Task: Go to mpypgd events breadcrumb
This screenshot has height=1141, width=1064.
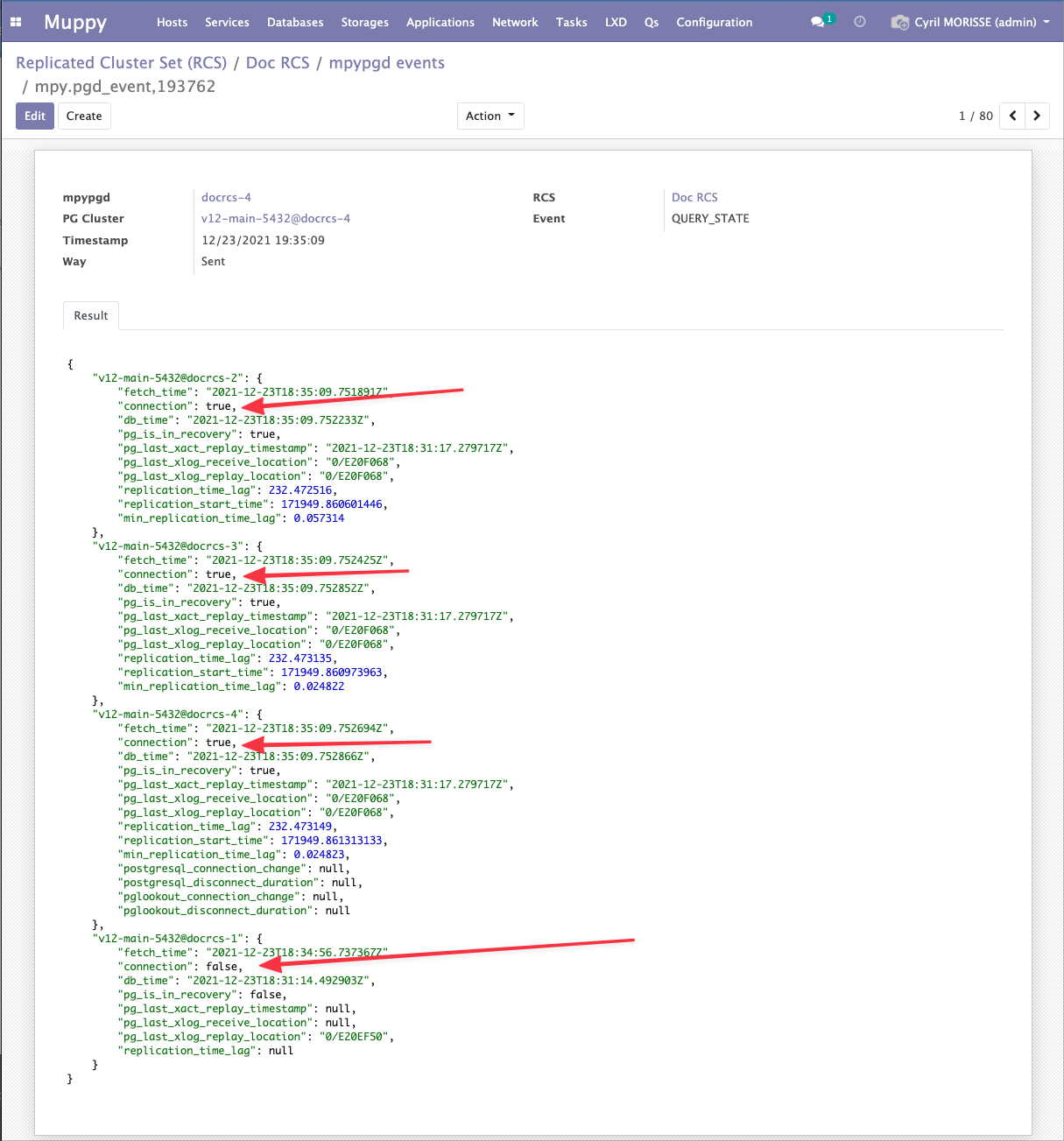Action: (x=387, y=63)
